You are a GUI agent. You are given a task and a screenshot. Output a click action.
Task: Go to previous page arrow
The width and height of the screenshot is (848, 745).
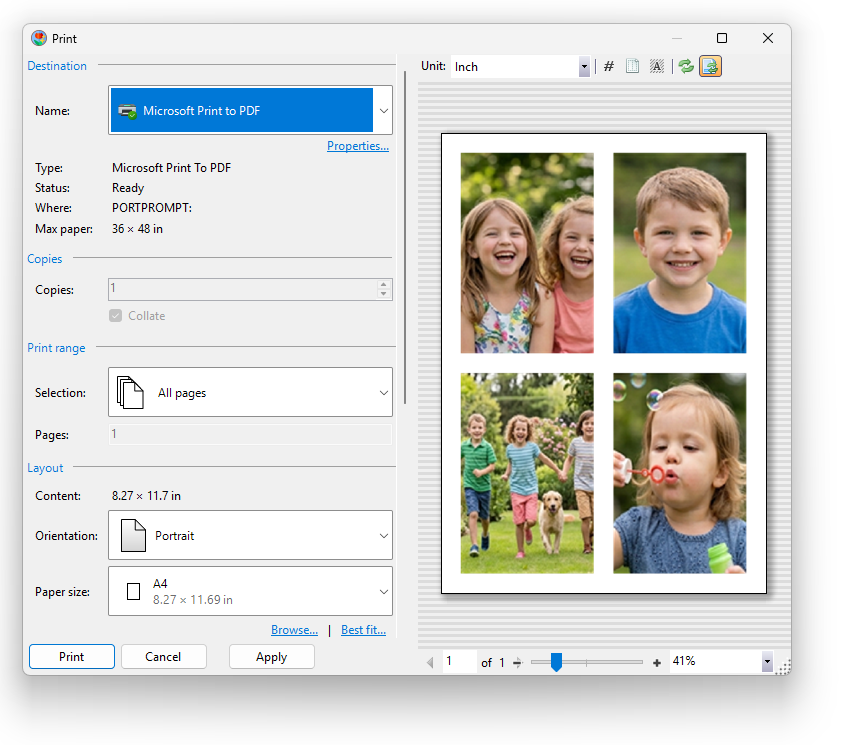[431, 663]
